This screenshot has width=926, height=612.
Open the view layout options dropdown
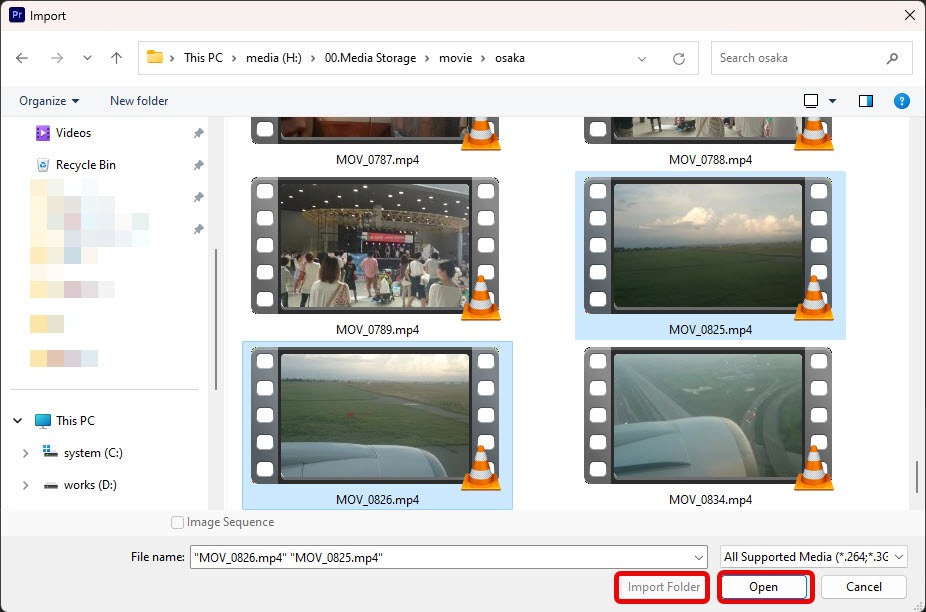(x=832, y=101)
